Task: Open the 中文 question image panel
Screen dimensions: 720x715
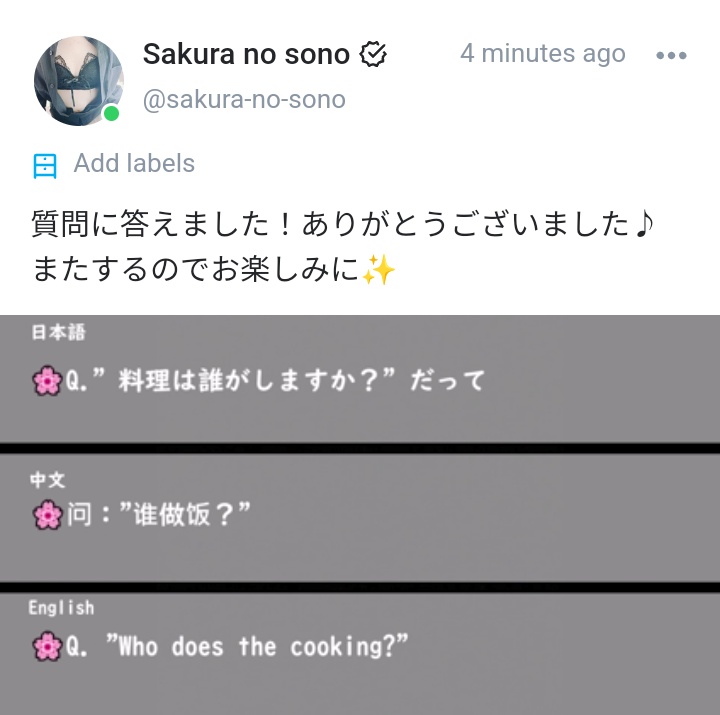Action: coord(360,518)
